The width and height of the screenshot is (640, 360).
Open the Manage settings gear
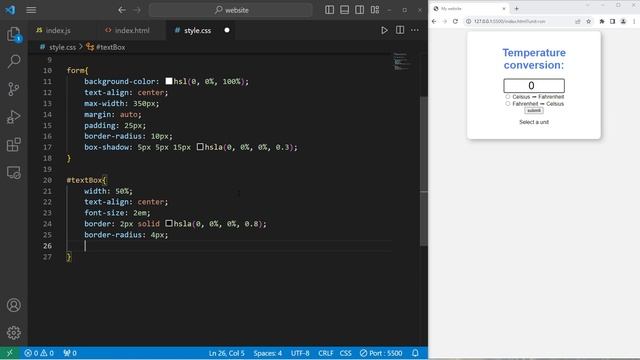tap(14, 333)
